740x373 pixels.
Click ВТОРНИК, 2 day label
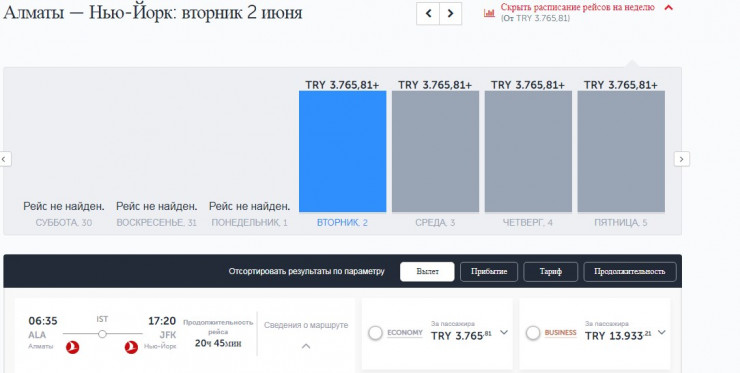pos(342,223)
